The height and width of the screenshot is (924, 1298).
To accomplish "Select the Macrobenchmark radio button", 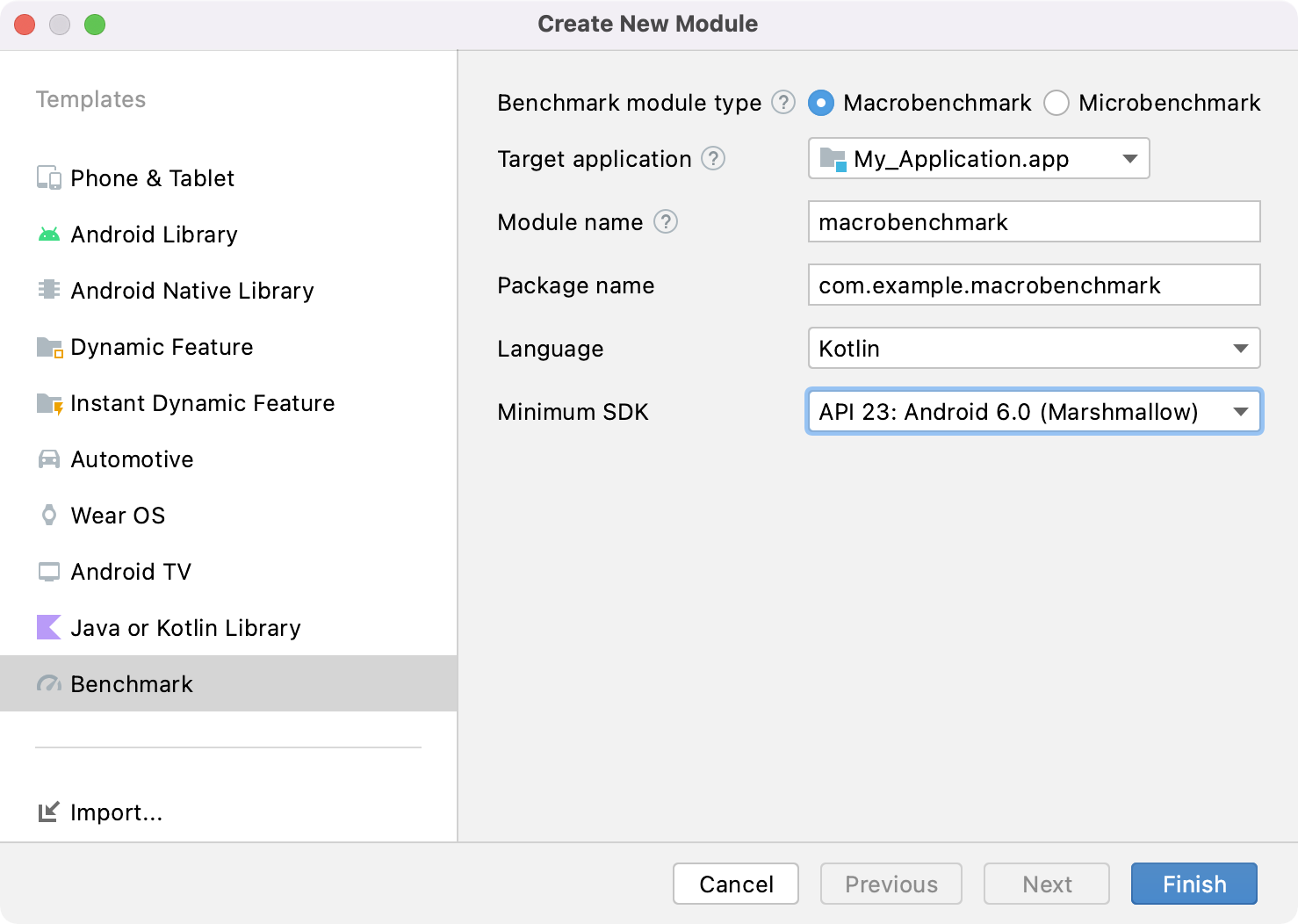I will pos(819,103).
